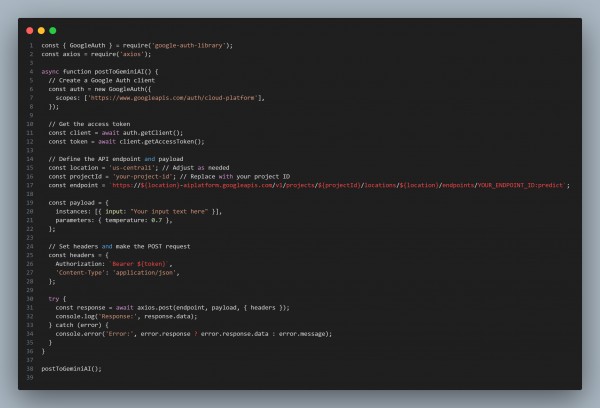Viewport: 600px width, 408px height.
Task: Click the '} catch (error) {' line
Action: pos(78,325)
